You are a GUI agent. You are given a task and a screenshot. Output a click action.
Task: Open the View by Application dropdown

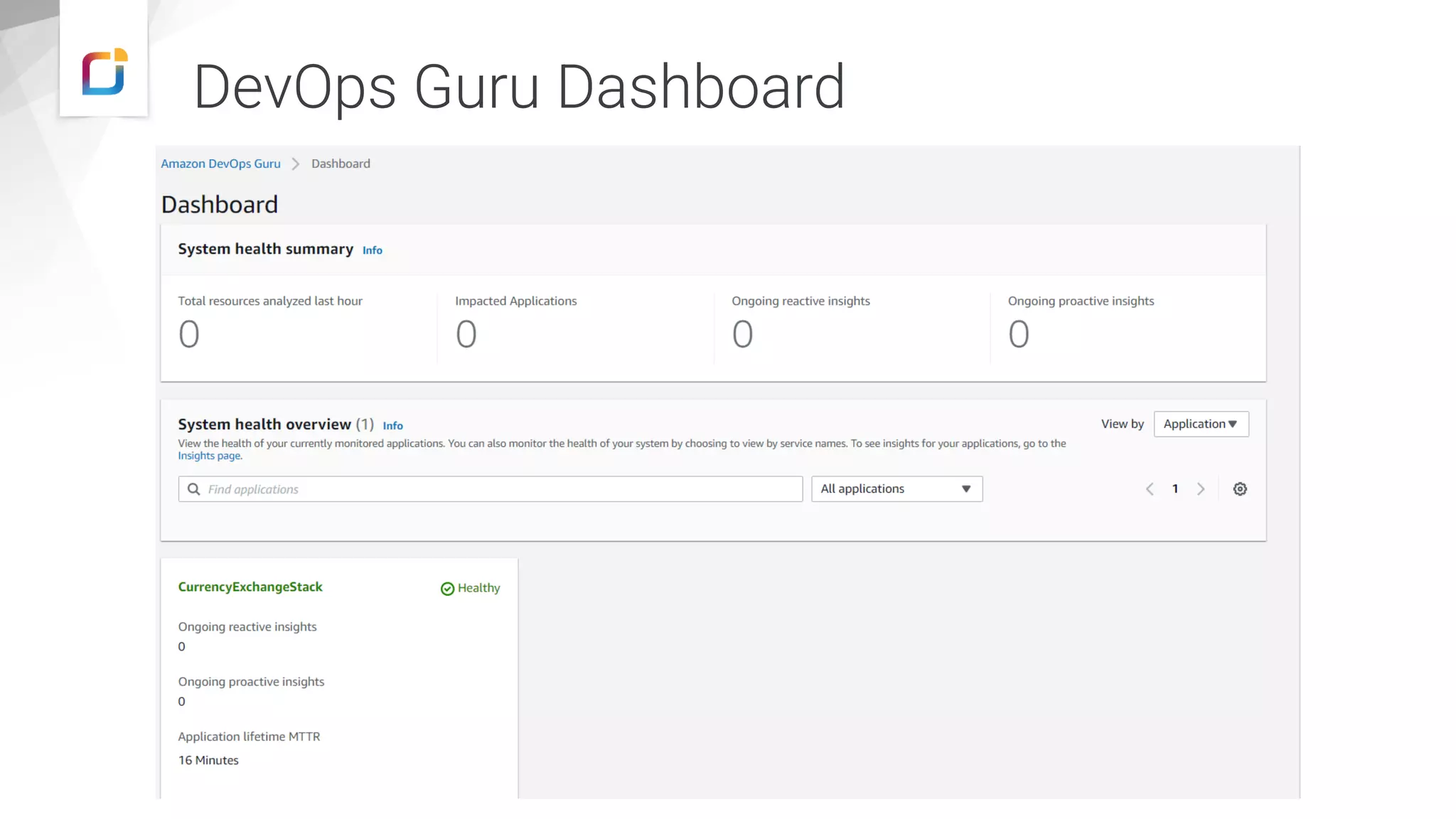tap(1201, 424)
